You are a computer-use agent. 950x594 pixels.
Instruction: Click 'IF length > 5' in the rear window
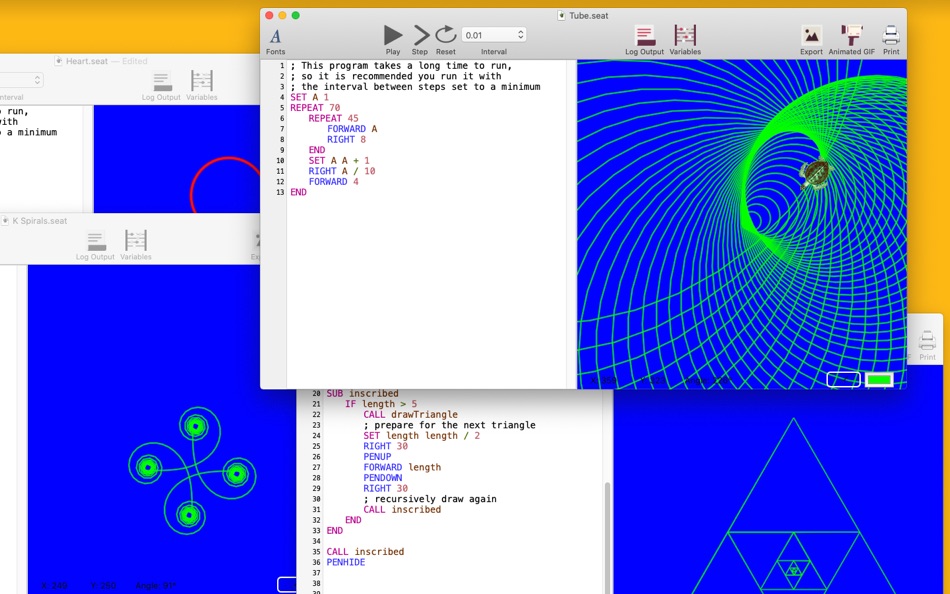(x=381, y=404)
